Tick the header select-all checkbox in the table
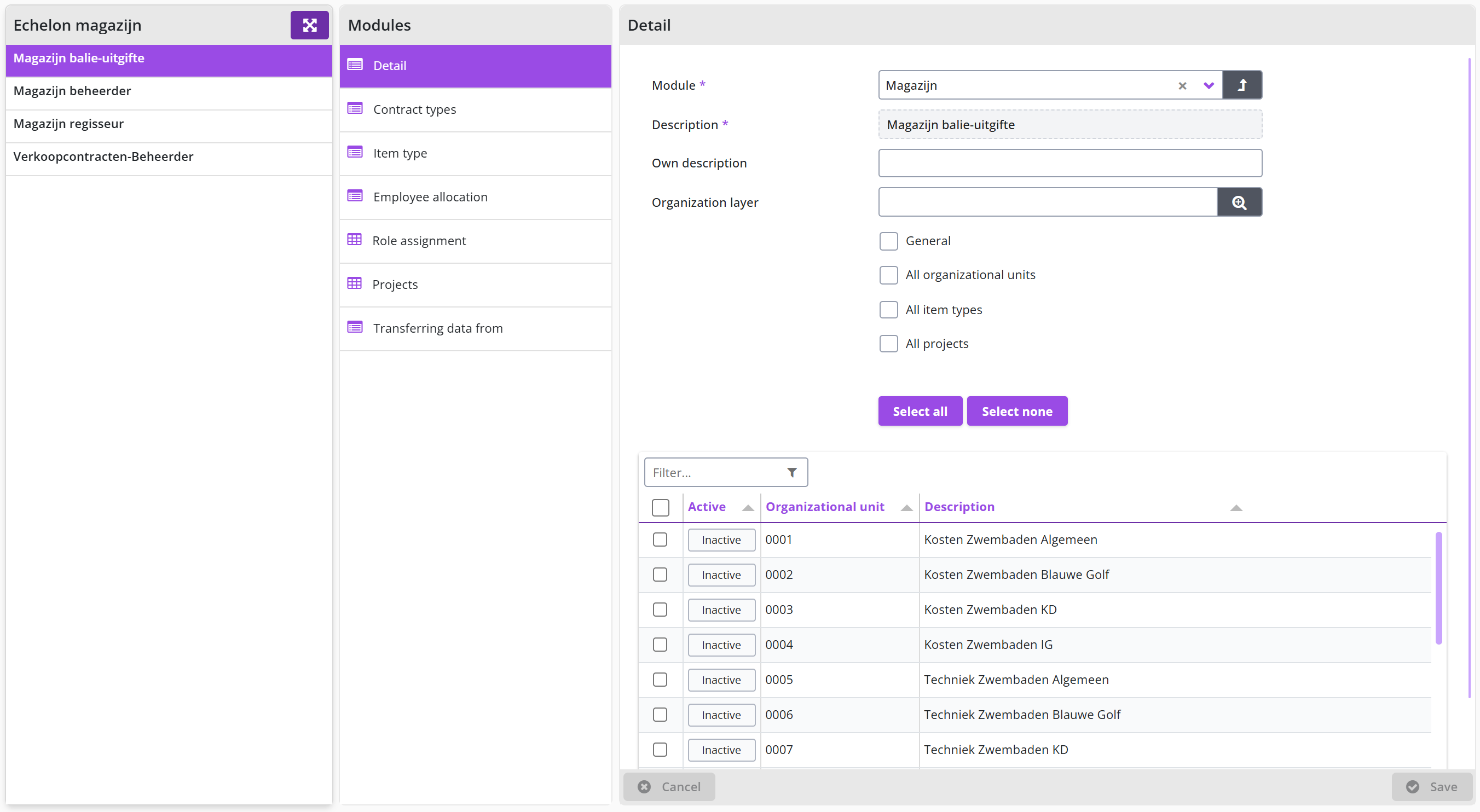Screen dimensions: 1480x812 click(660, 507)
